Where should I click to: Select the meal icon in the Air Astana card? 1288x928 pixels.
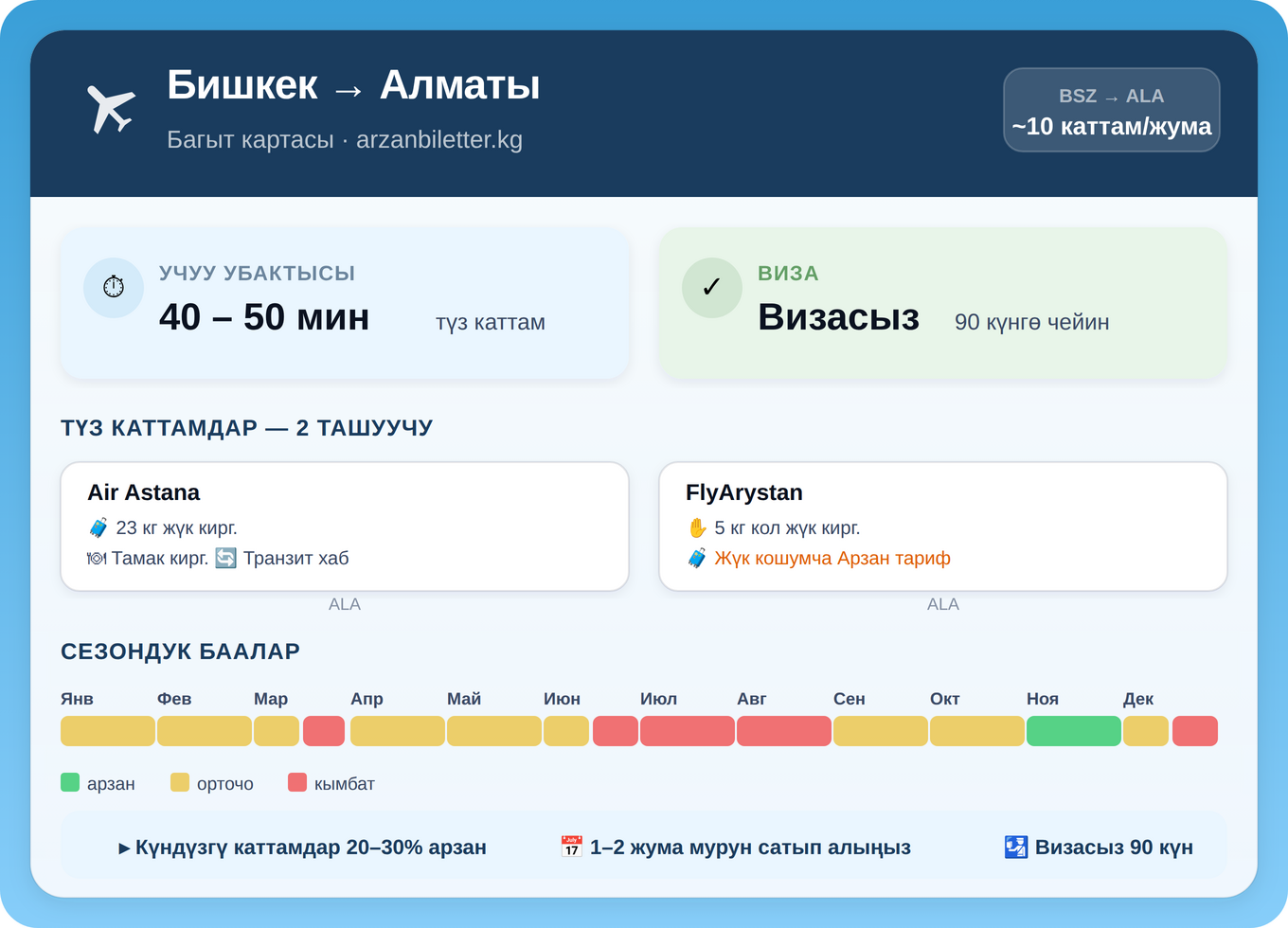pyautogui.click(x=98, y=558)
